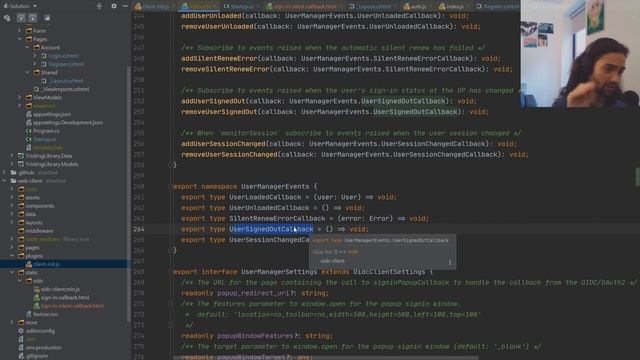Image resolution: width=640 pixels, height=360 pixels.
Task: Expand the Login.cshtml node
Action: 35,56
